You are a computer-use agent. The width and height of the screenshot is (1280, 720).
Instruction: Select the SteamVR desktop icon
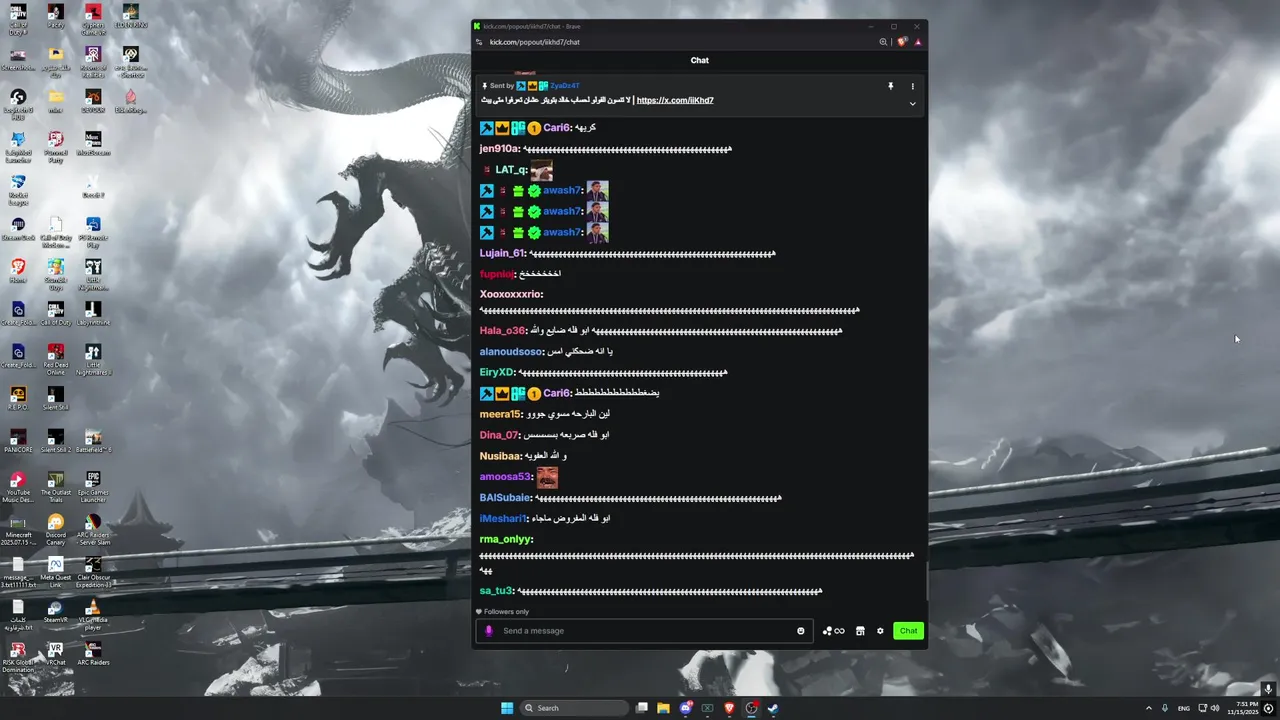click(x=55, y=613)
